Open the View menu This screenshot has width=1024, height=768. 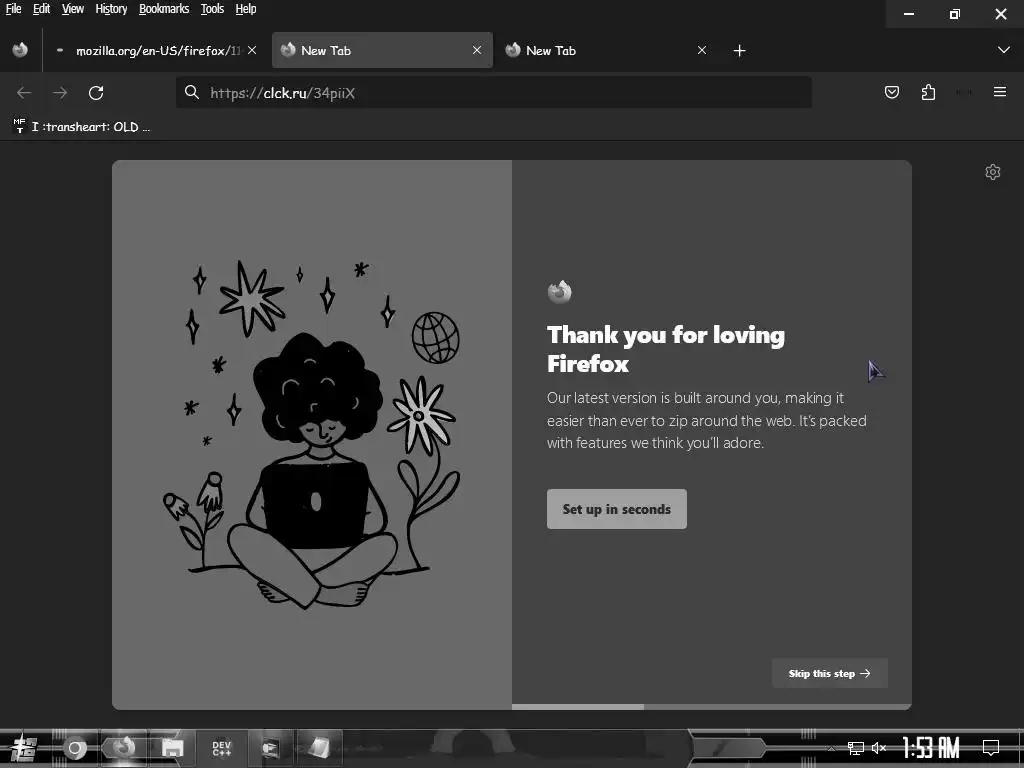click(72, 9)
